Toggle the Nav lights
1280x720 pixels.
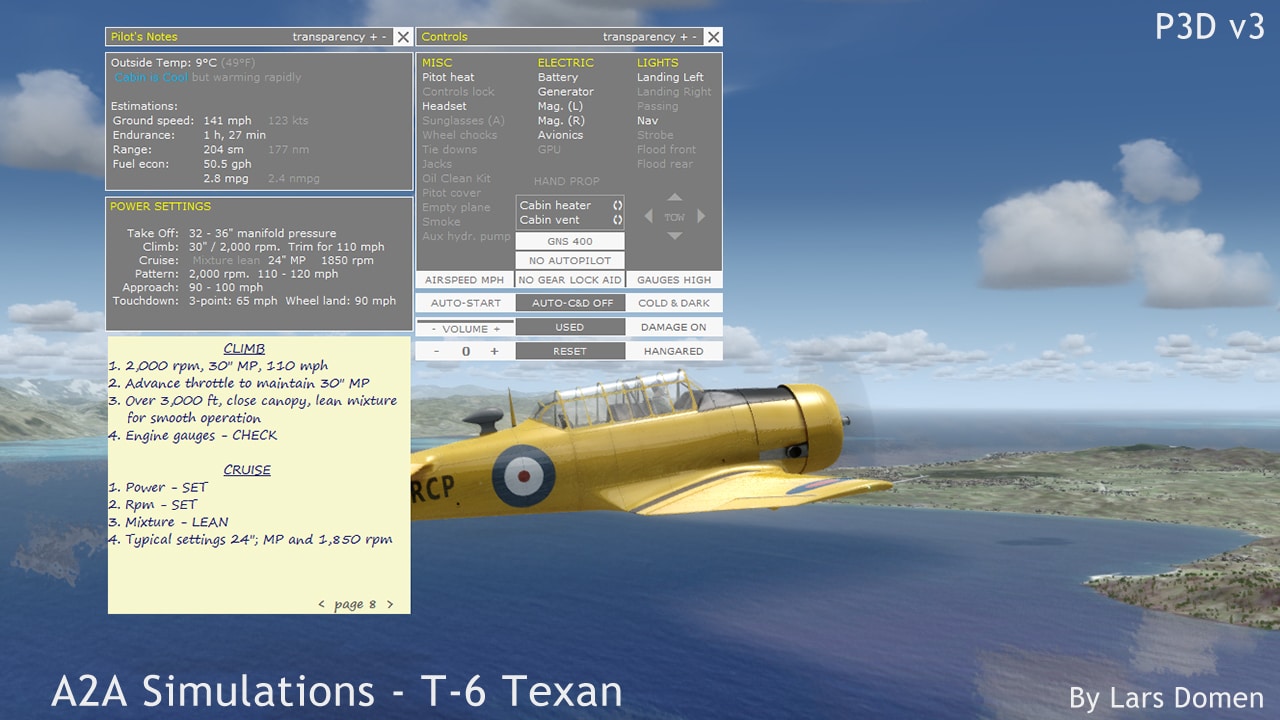[647, 121]
